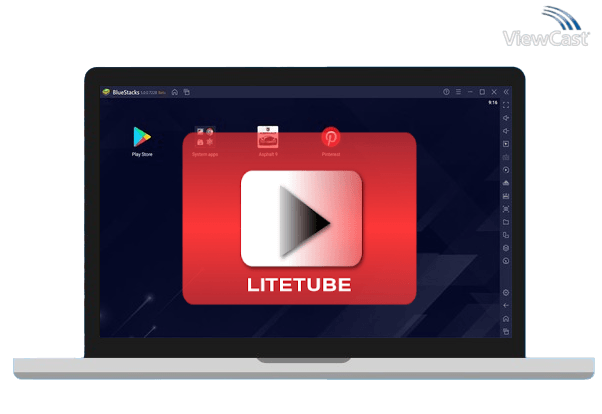Open the Pinterest app

[331, 141]
